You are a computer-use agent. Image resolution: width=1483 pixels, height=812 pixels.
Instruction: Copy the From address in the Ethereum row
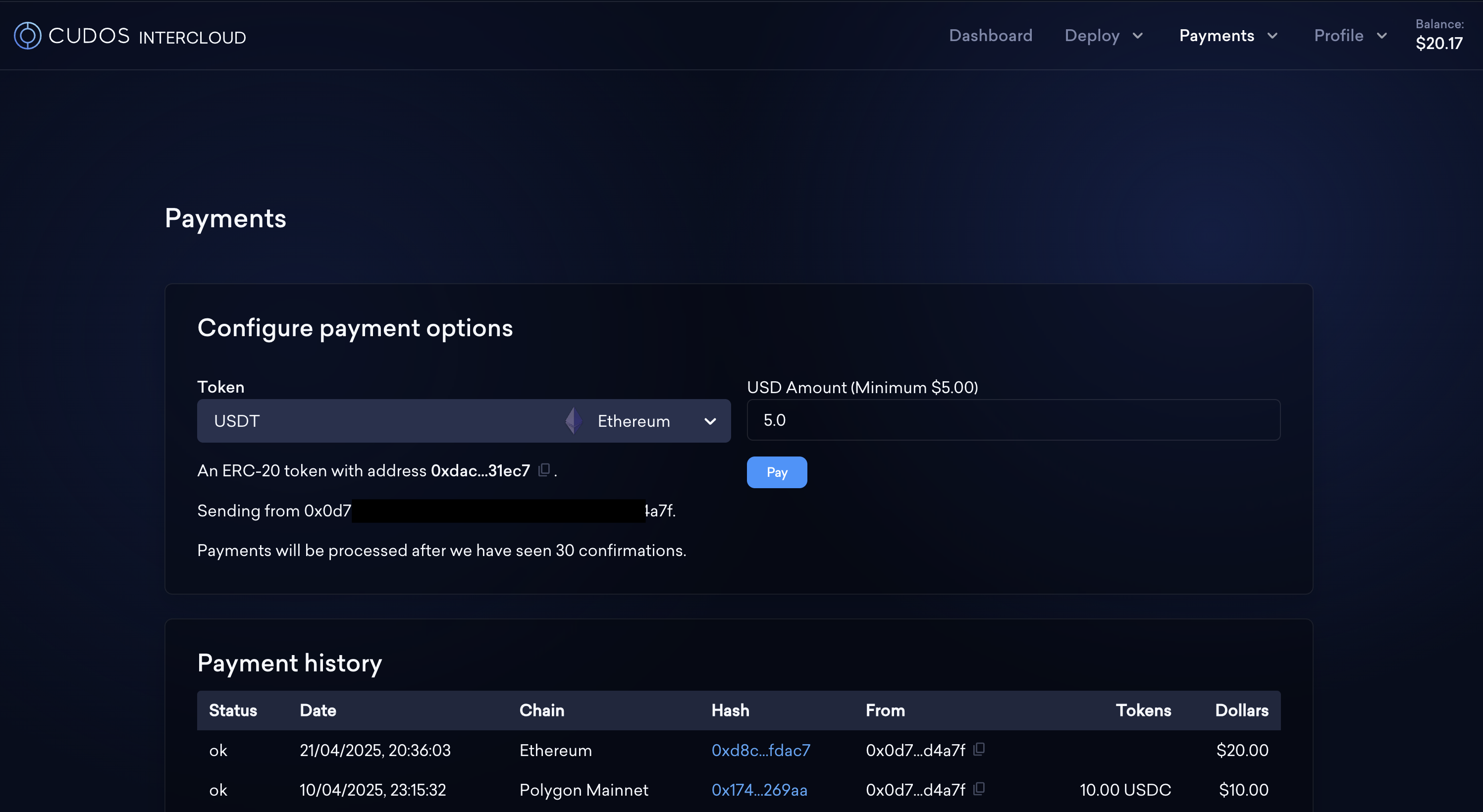click(x=979, y=749)
